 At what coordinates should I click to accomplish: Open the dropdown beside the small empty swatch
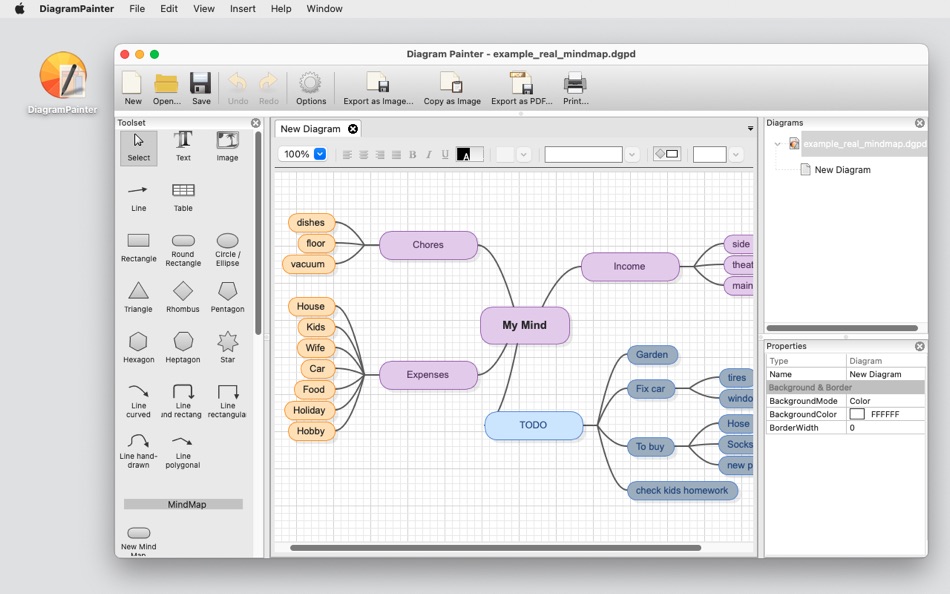click(523, 155)
